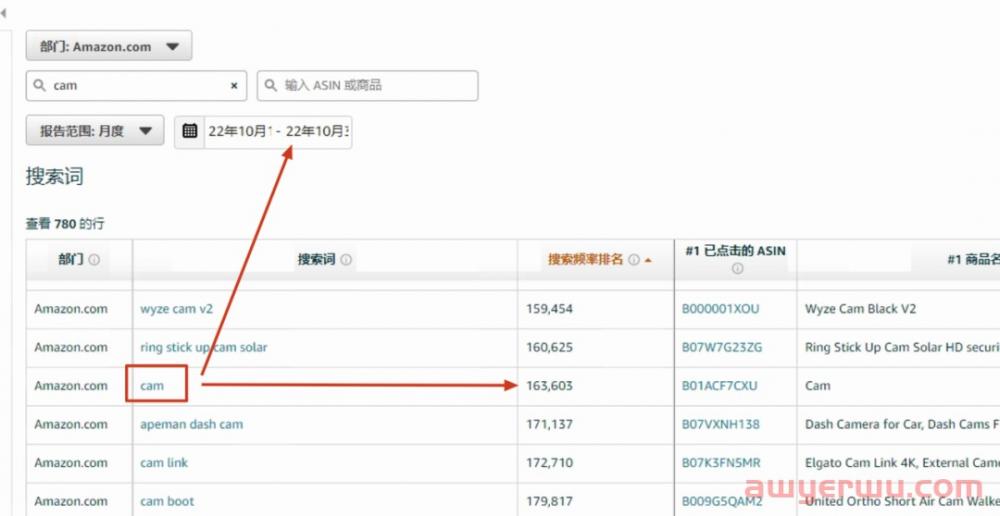1000x516 pixels.
Task: Click the 查看 780 的行 row count text
Action: click(65, 224)
